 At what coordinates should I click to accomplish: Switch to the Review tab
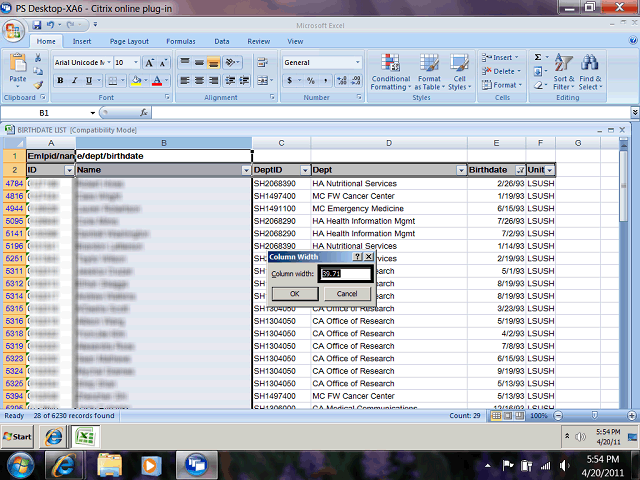[258, 41]
